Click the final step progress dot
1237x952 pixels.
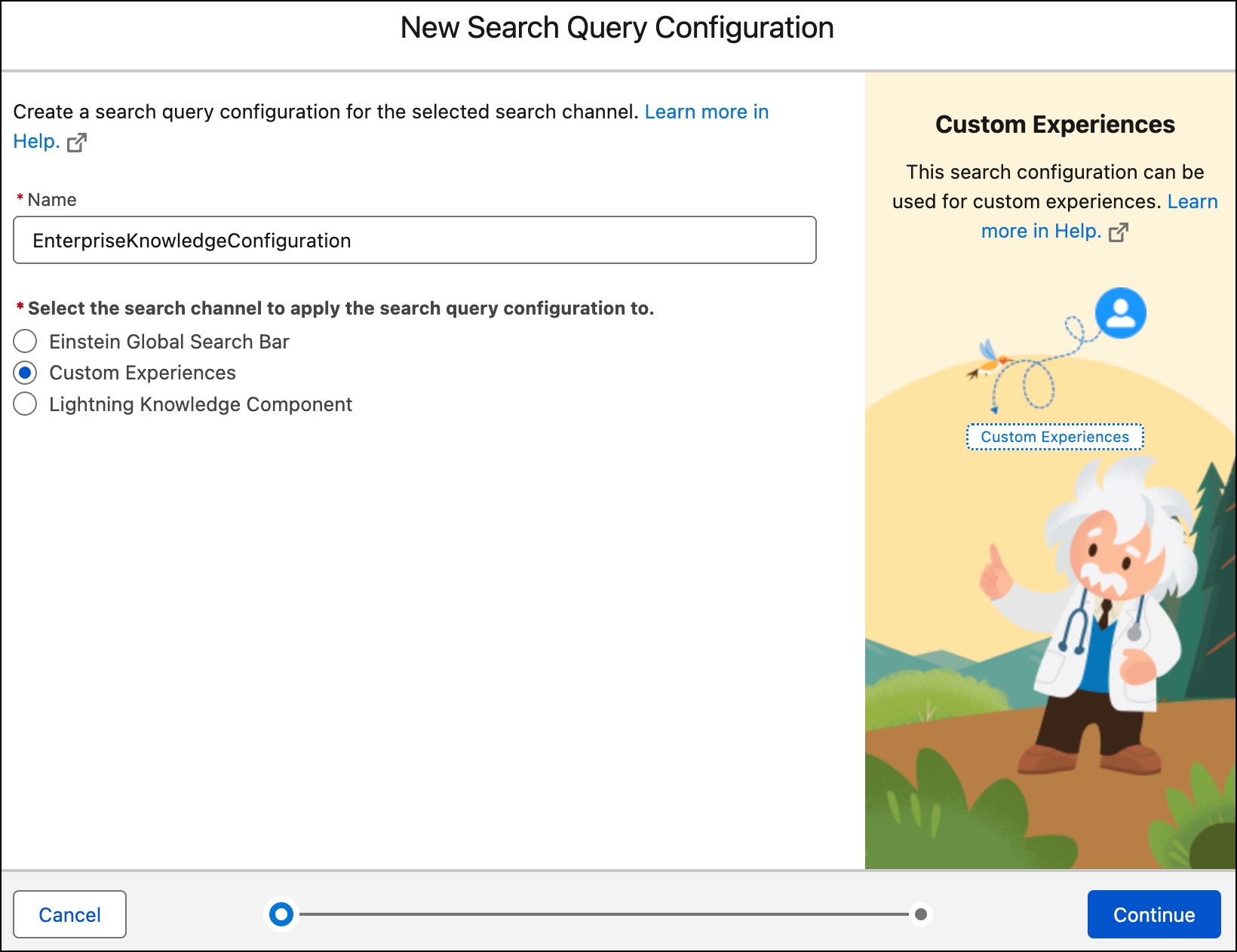[x=921, y=914]
